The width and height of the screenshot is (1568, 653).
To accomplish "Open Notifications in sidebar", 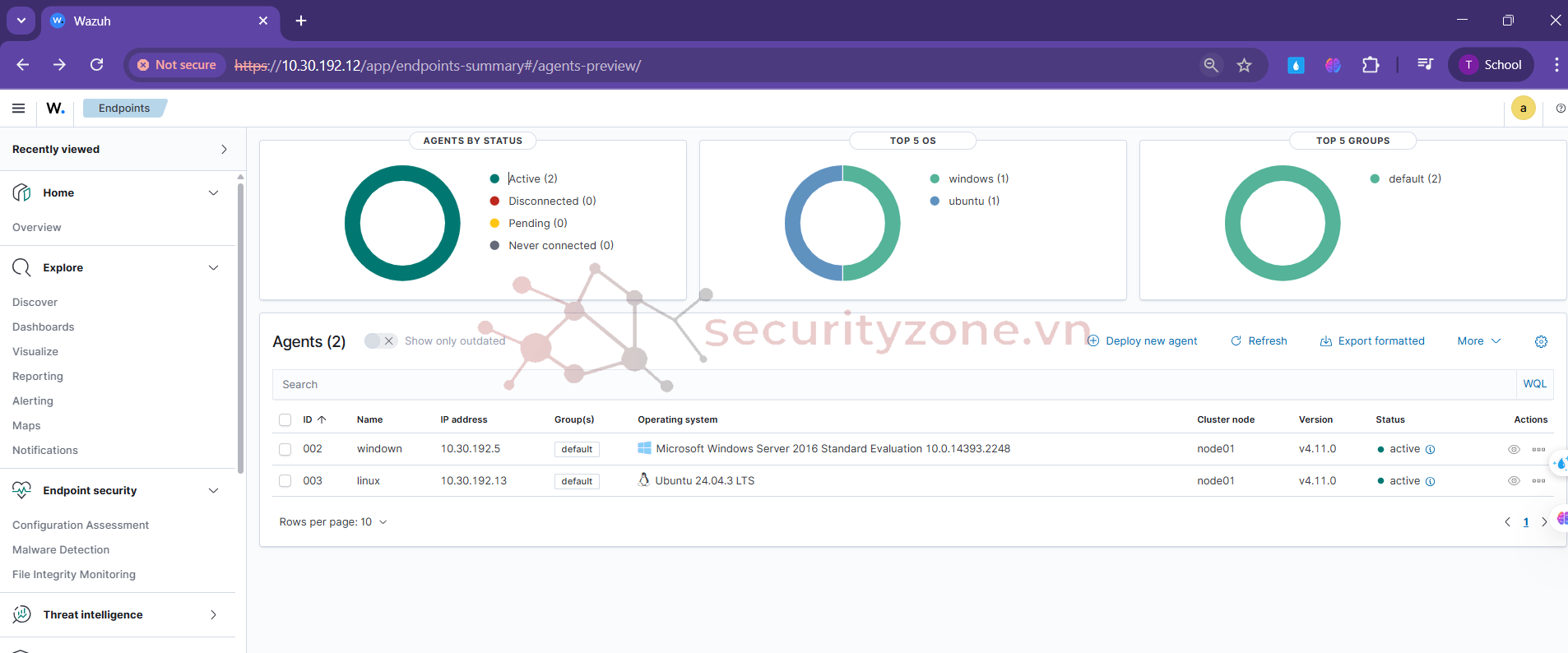I will (45, 450).
